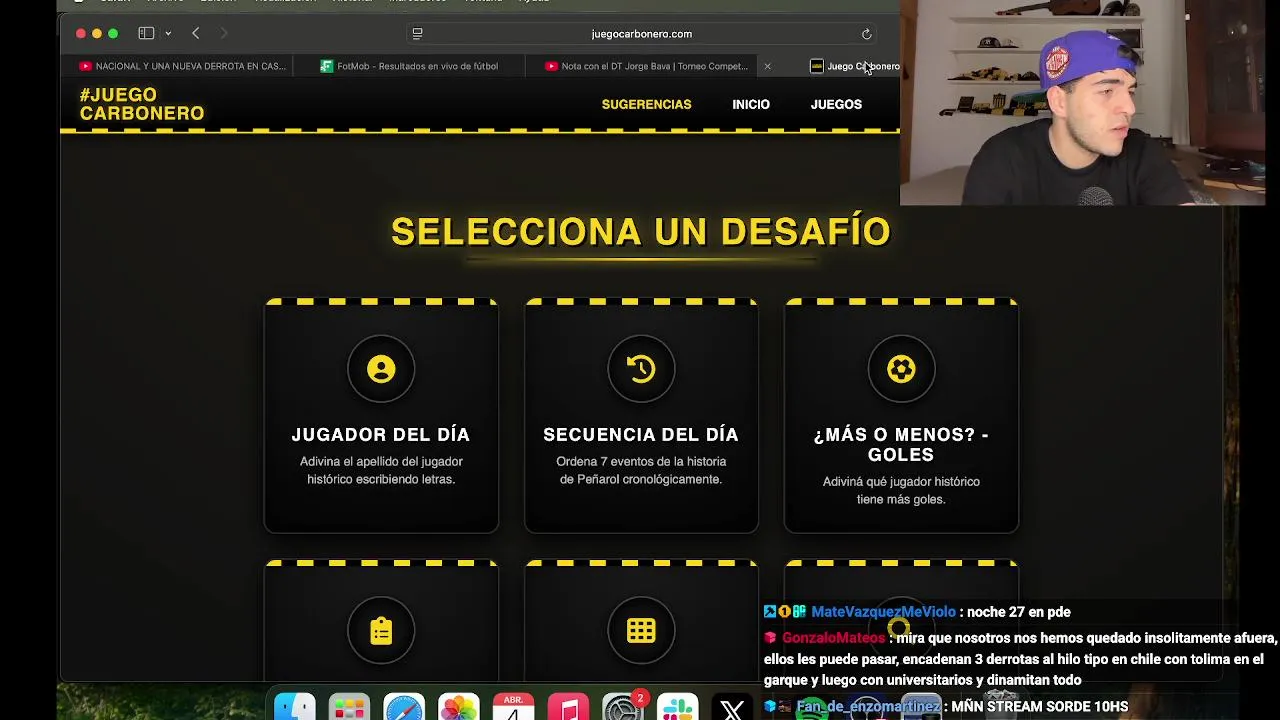Click the webcam video overlay
Viewport: 1280px width, 720px height.
[1083, 102]
